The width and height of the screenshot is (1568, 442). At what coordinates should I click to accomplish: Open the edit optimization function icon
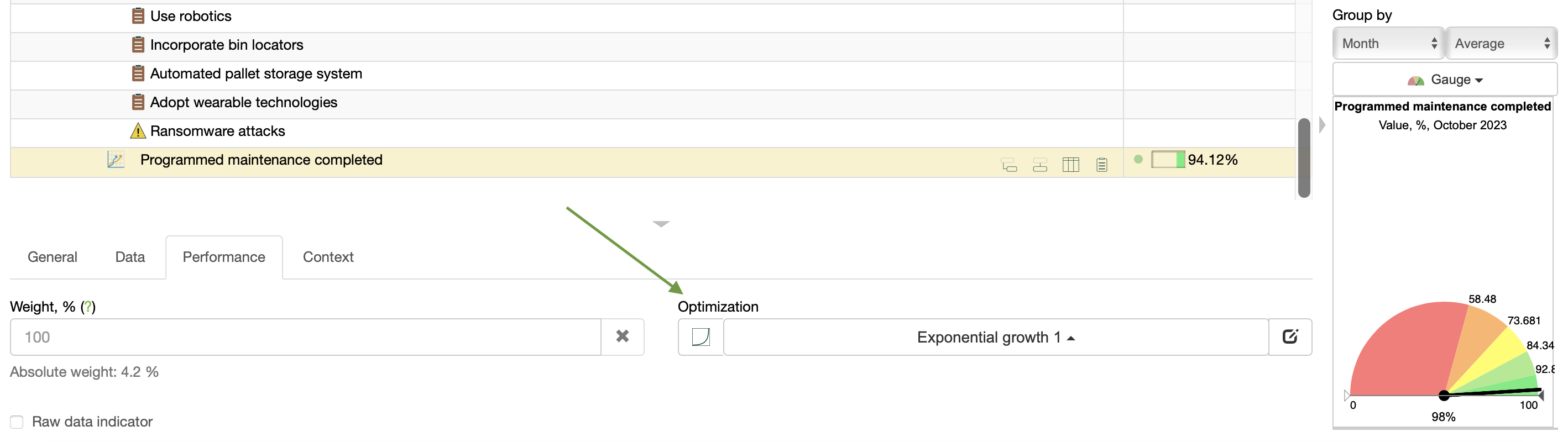[1291, 337]
